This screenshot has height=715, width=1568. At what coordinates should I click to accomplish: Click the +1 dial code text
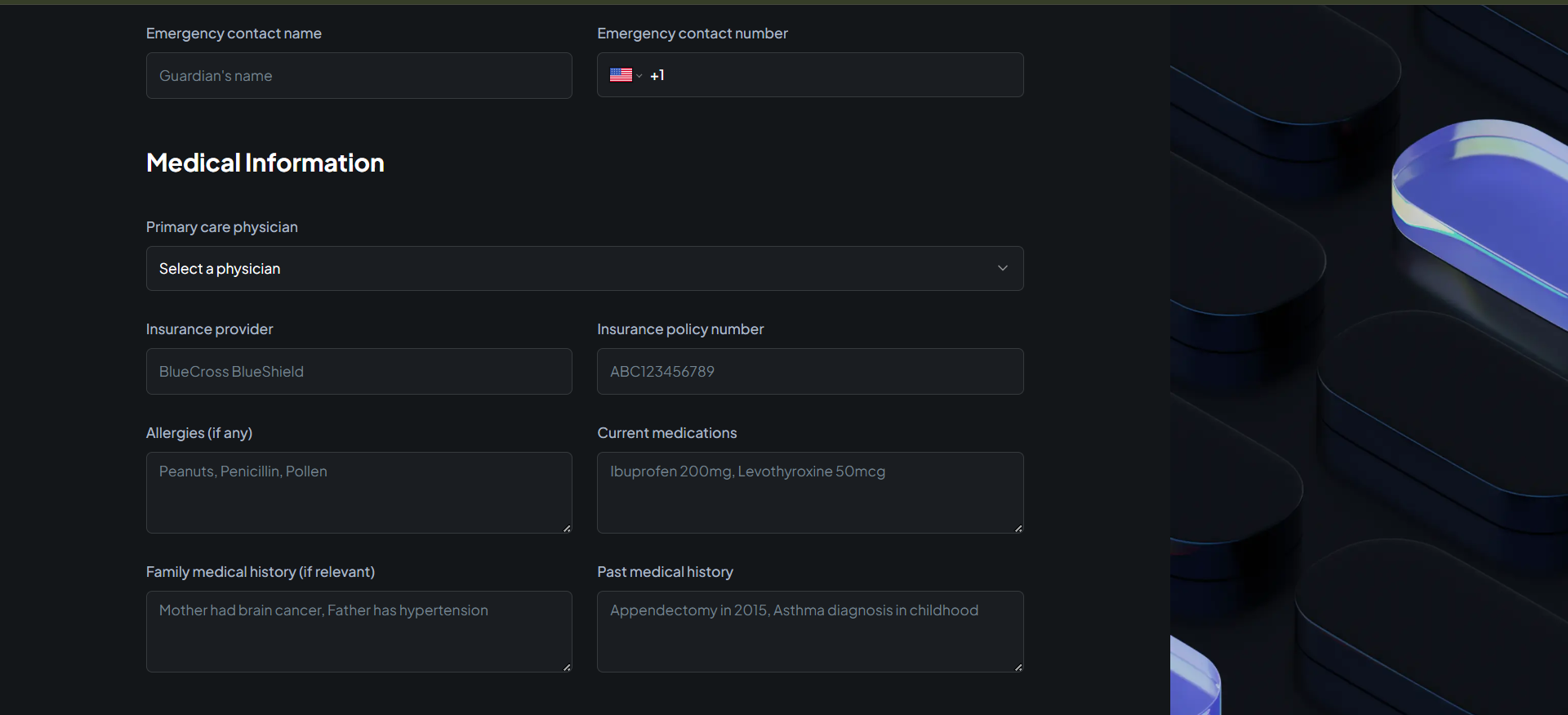pos(657,75)
